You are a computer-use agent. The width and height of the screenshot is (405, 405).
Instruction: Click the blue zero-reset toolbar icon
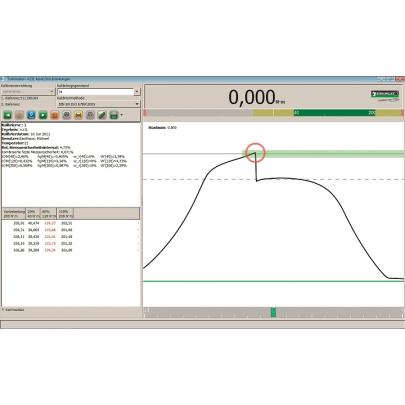click(31, 115)
